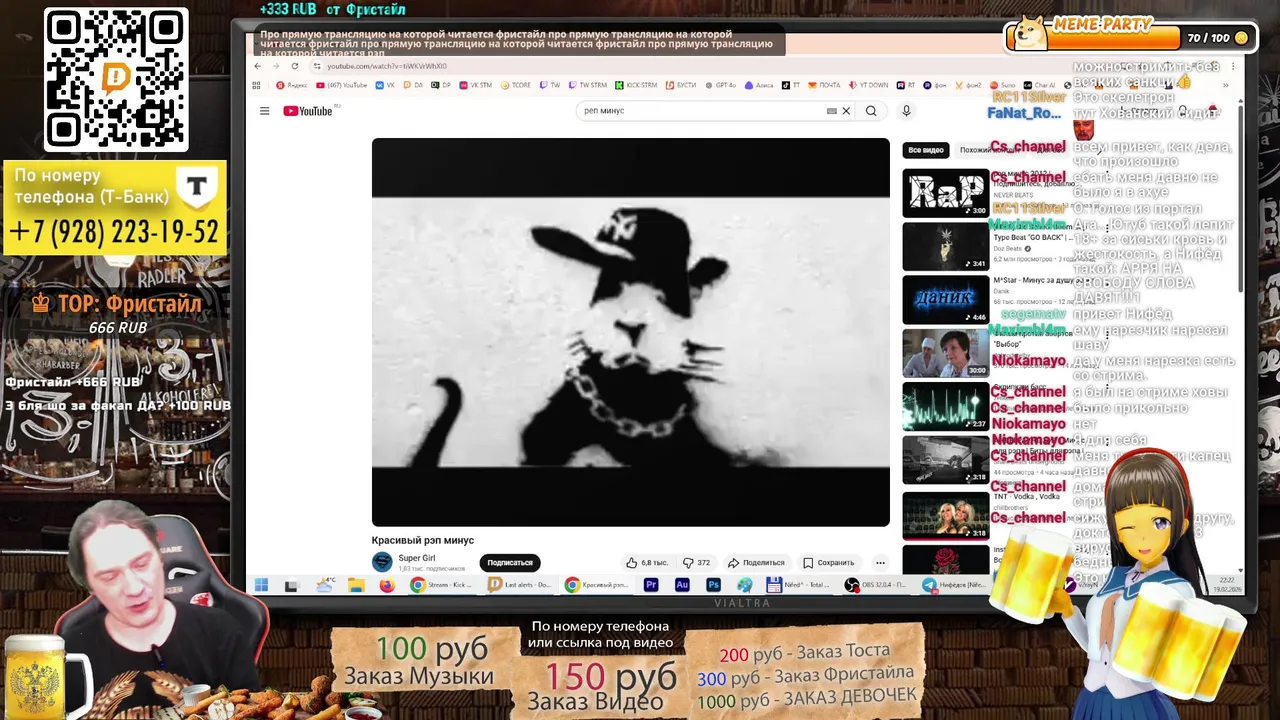Click the browser address bar URL
The height and width of the screenshot is (720, 1280).
click(x=387, y=66)
